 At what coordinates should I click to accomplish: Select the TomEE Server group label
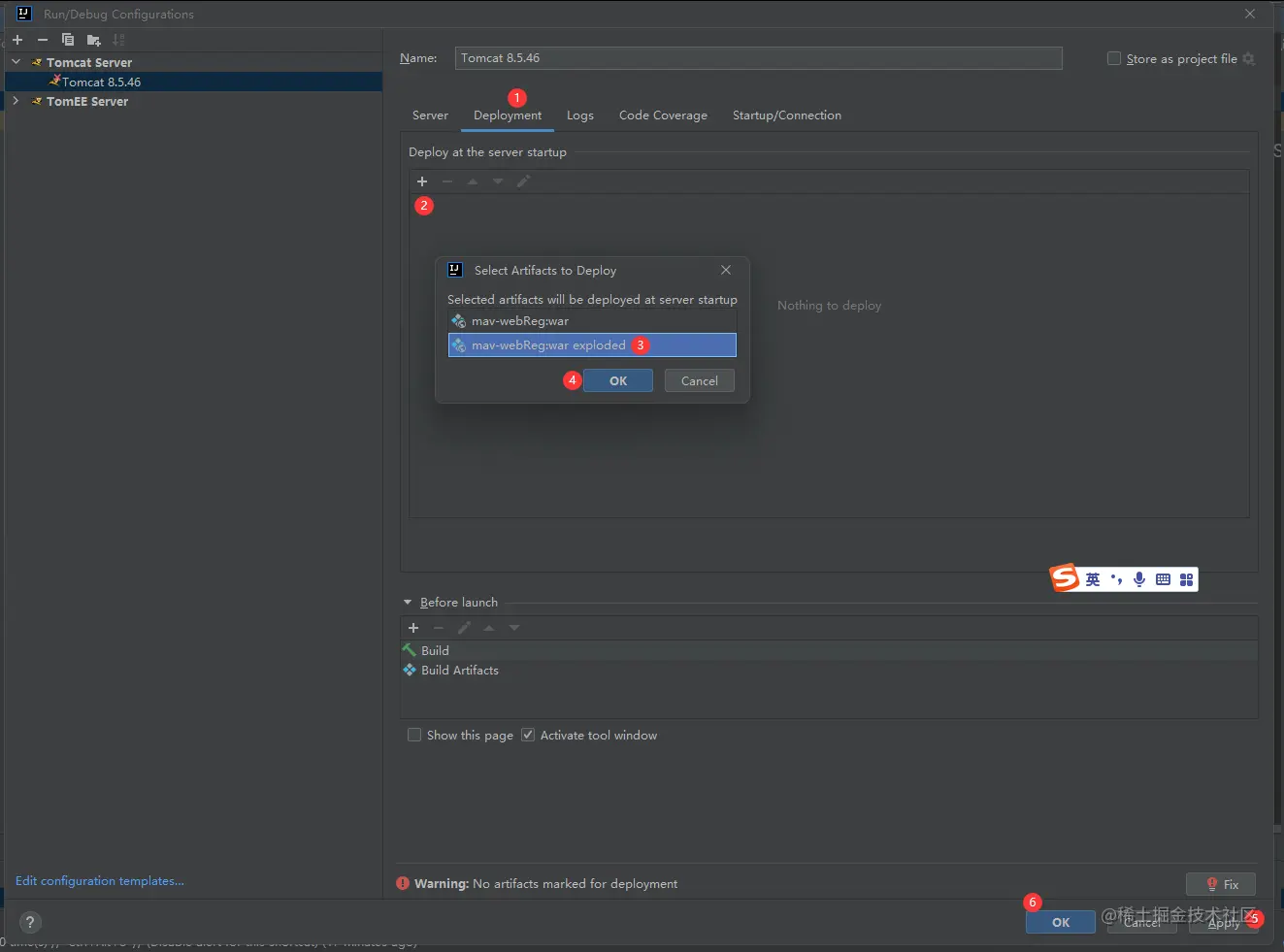pyautogui.click(x=87, y=101)
